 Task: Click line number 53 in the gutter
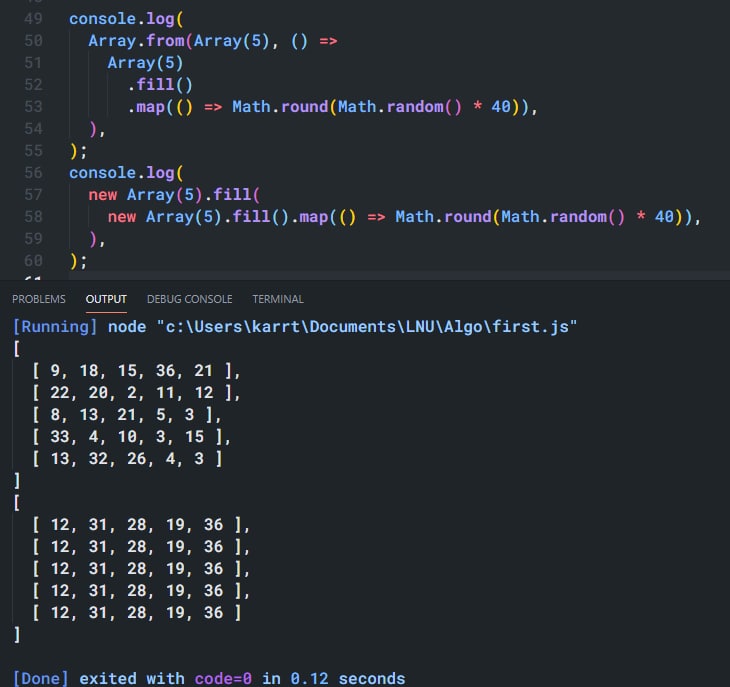(33, 107)
